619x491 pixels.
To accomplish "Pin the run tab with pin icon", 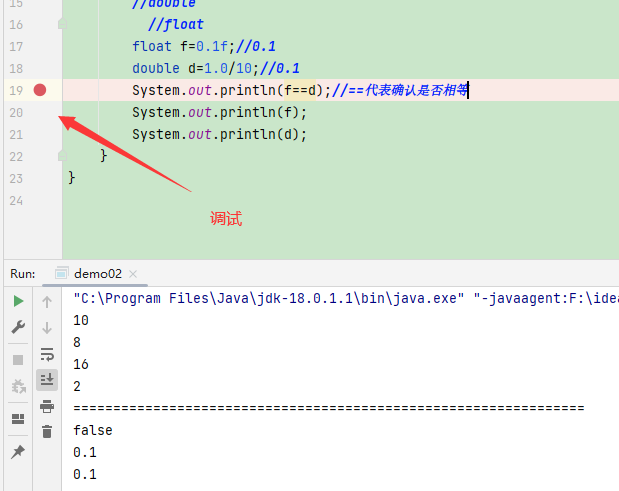I will [x=18, y=452].
